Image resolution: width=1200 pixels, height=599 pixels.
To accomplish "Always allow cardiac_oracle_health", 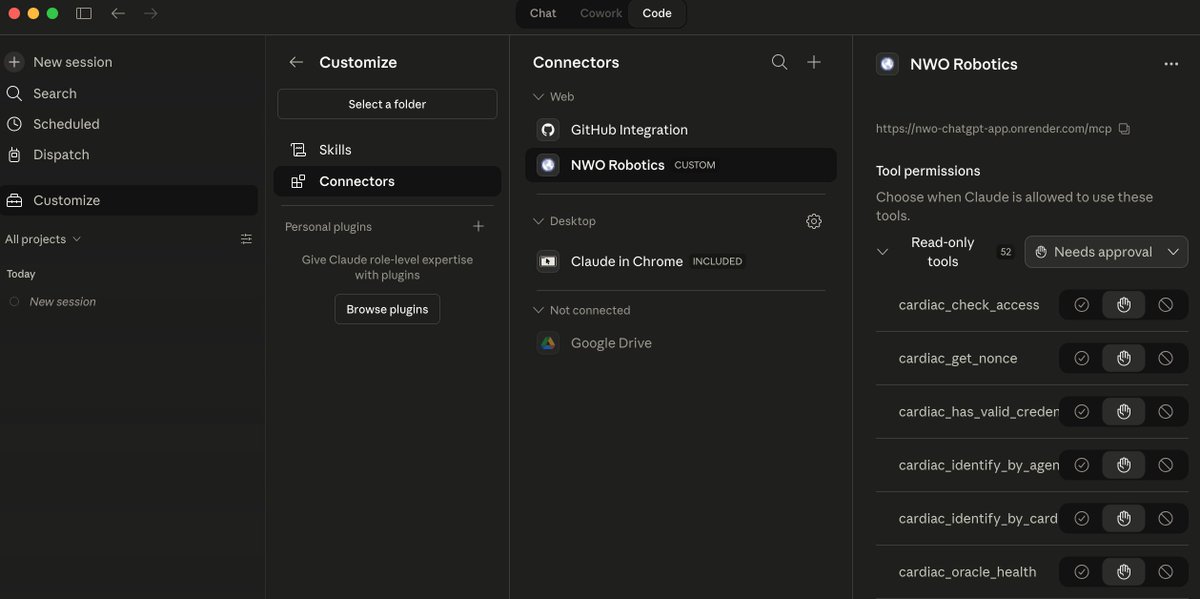I will pyautogui.click(x=1081, y=572).
